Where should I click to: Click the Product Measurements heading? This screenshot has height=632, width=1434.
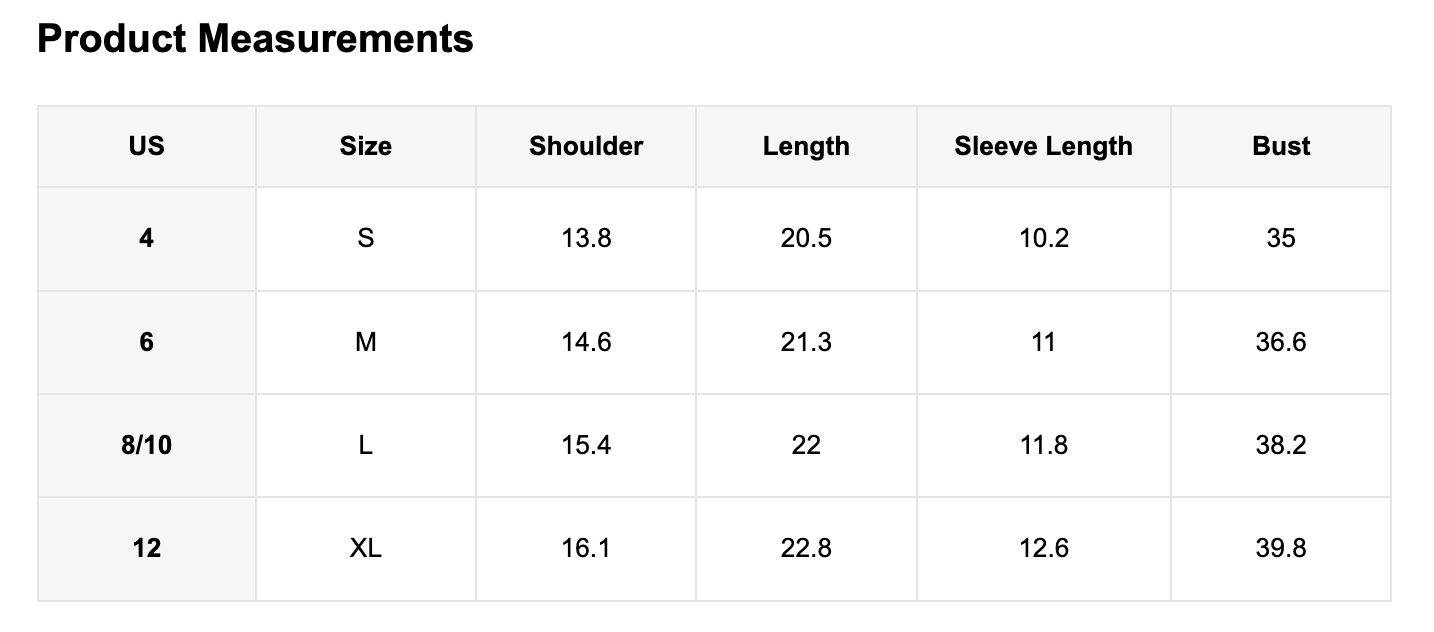click(255, 39)
